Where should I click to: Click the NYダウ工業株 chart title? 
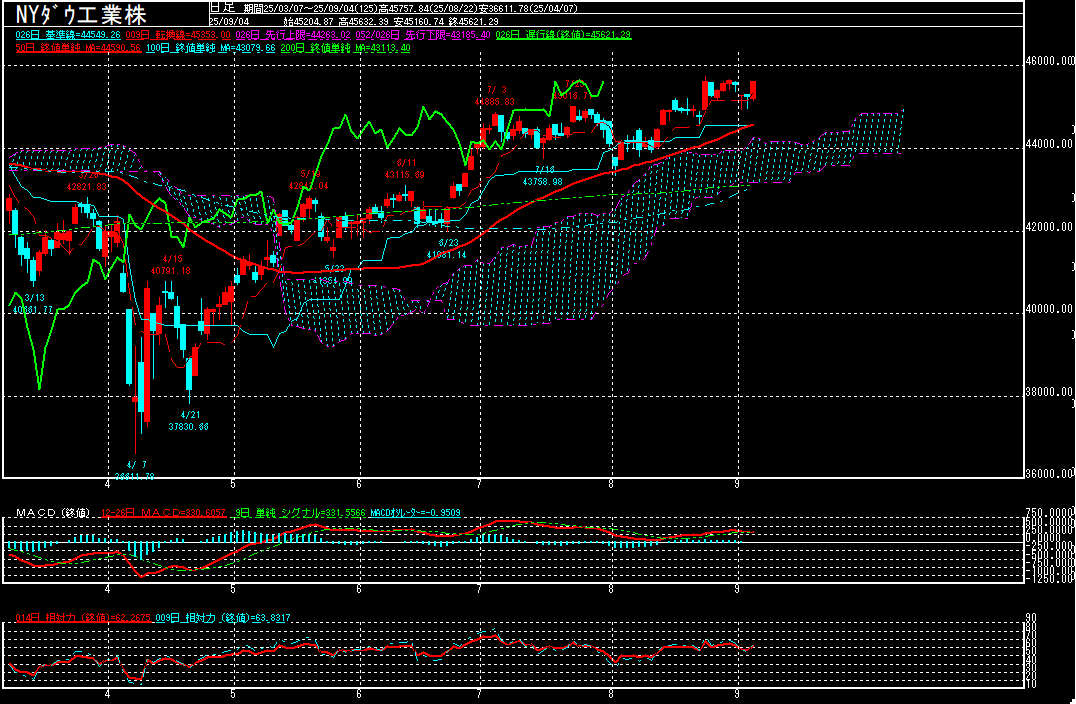(x=81, y=14)
